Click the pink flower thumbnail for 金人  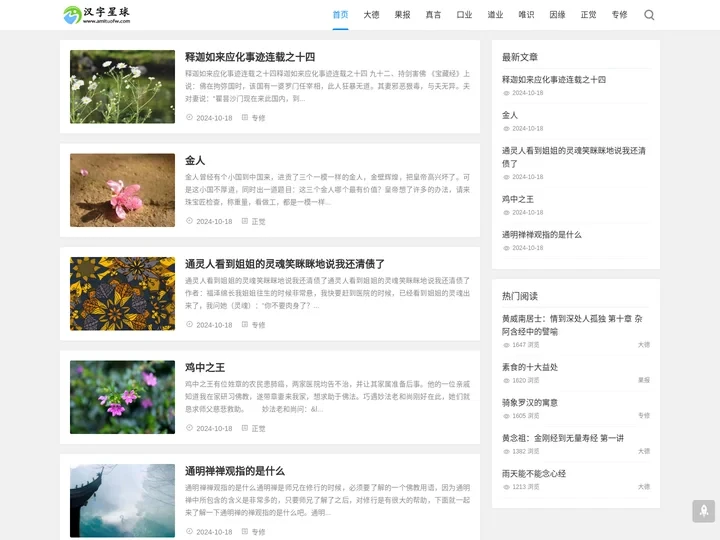[122, 190]
